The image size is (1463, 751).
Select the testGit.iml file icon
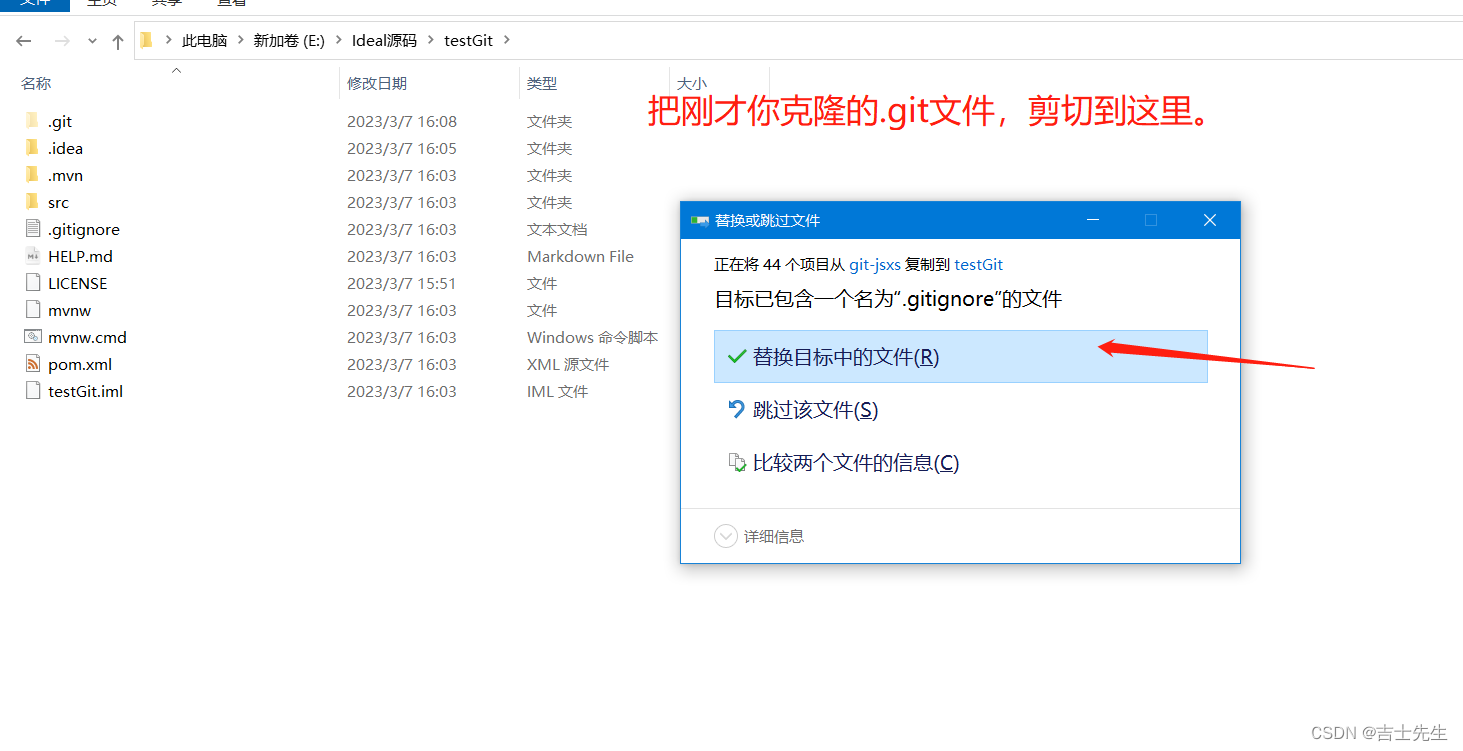[x=32, y=391]
